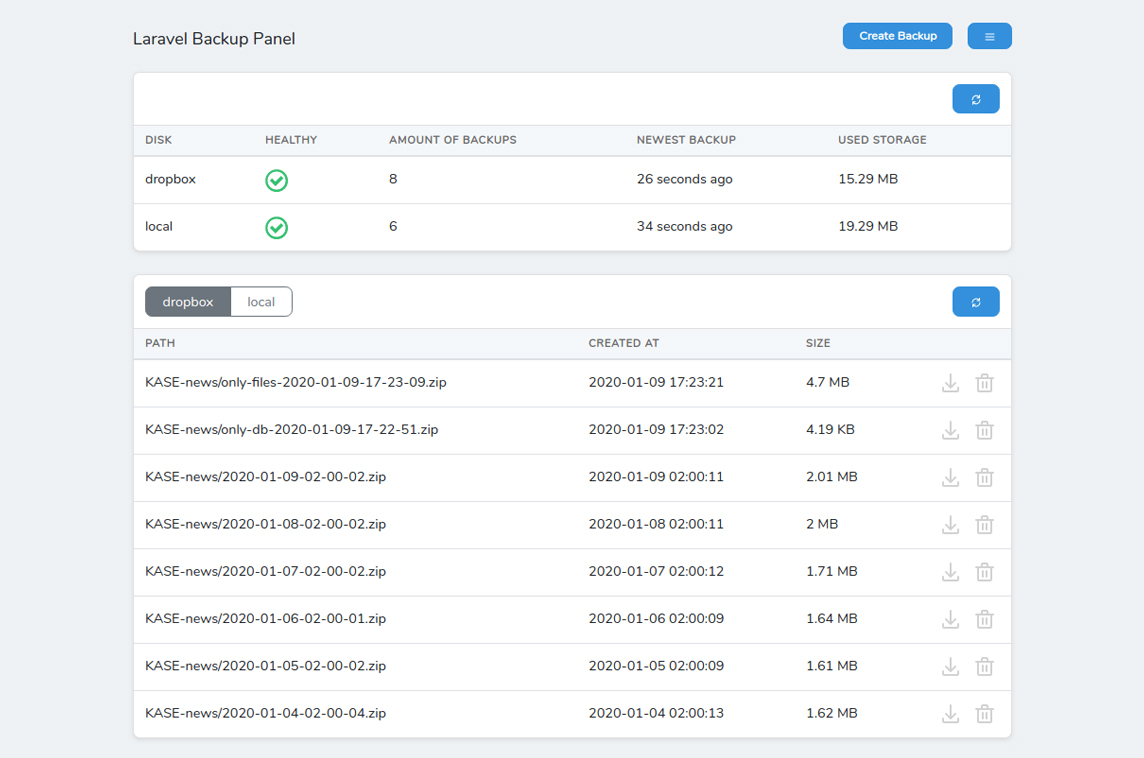
Task: Click created date 2020-01-06 02:00:09
Action: pyautogui.click(x=656, y=619)
